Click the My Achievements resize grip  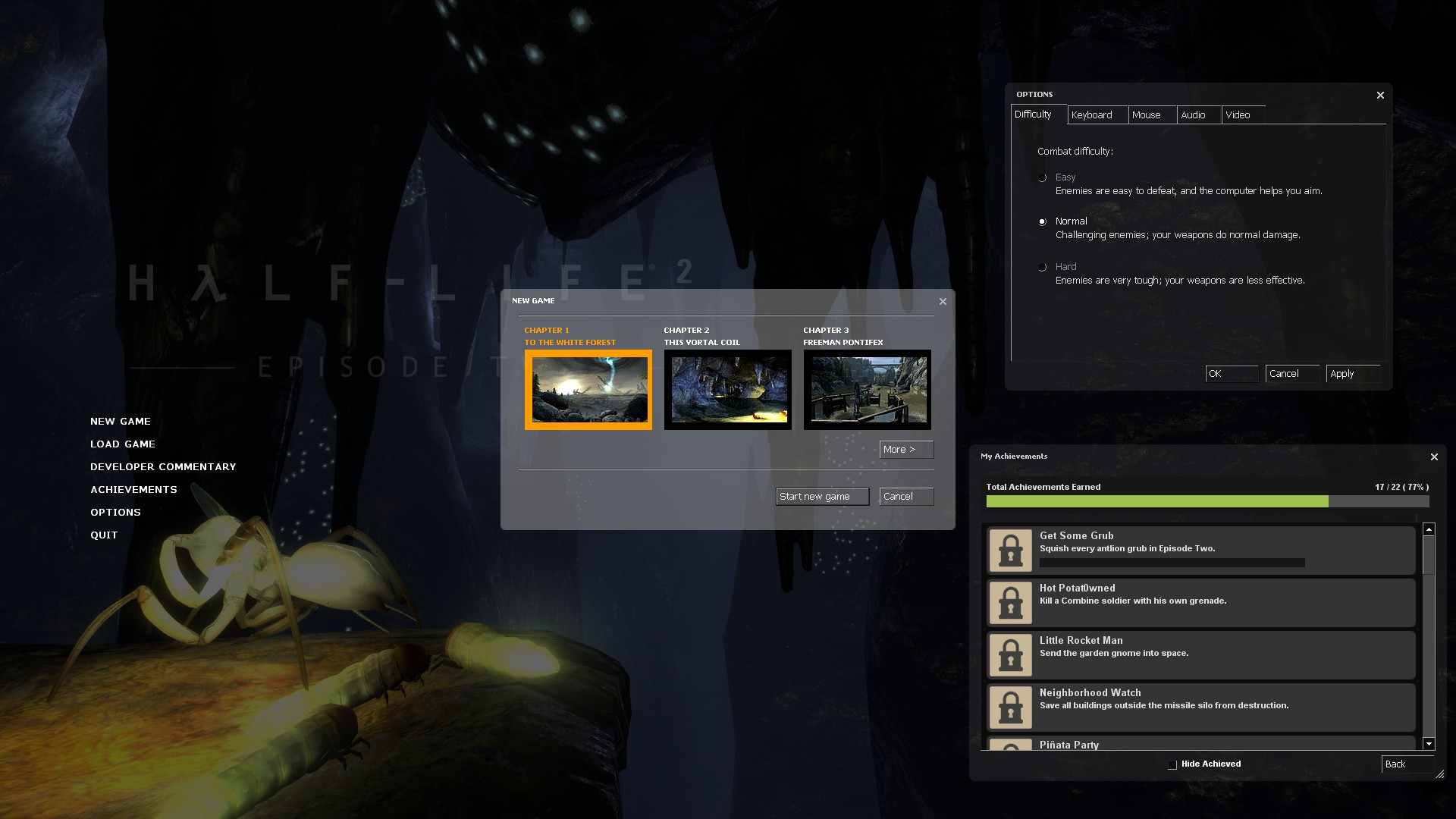click(x=1439, y=774)
